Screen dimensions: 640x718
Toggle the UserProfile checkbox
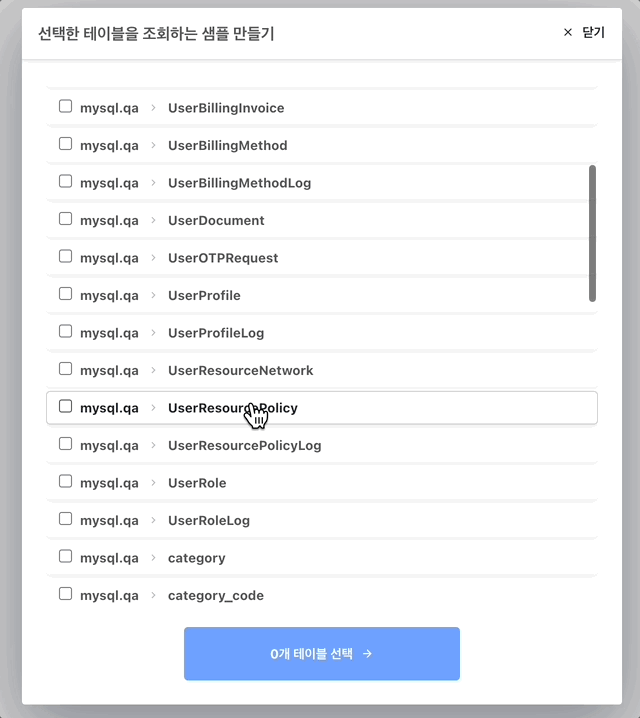[65, 294]
